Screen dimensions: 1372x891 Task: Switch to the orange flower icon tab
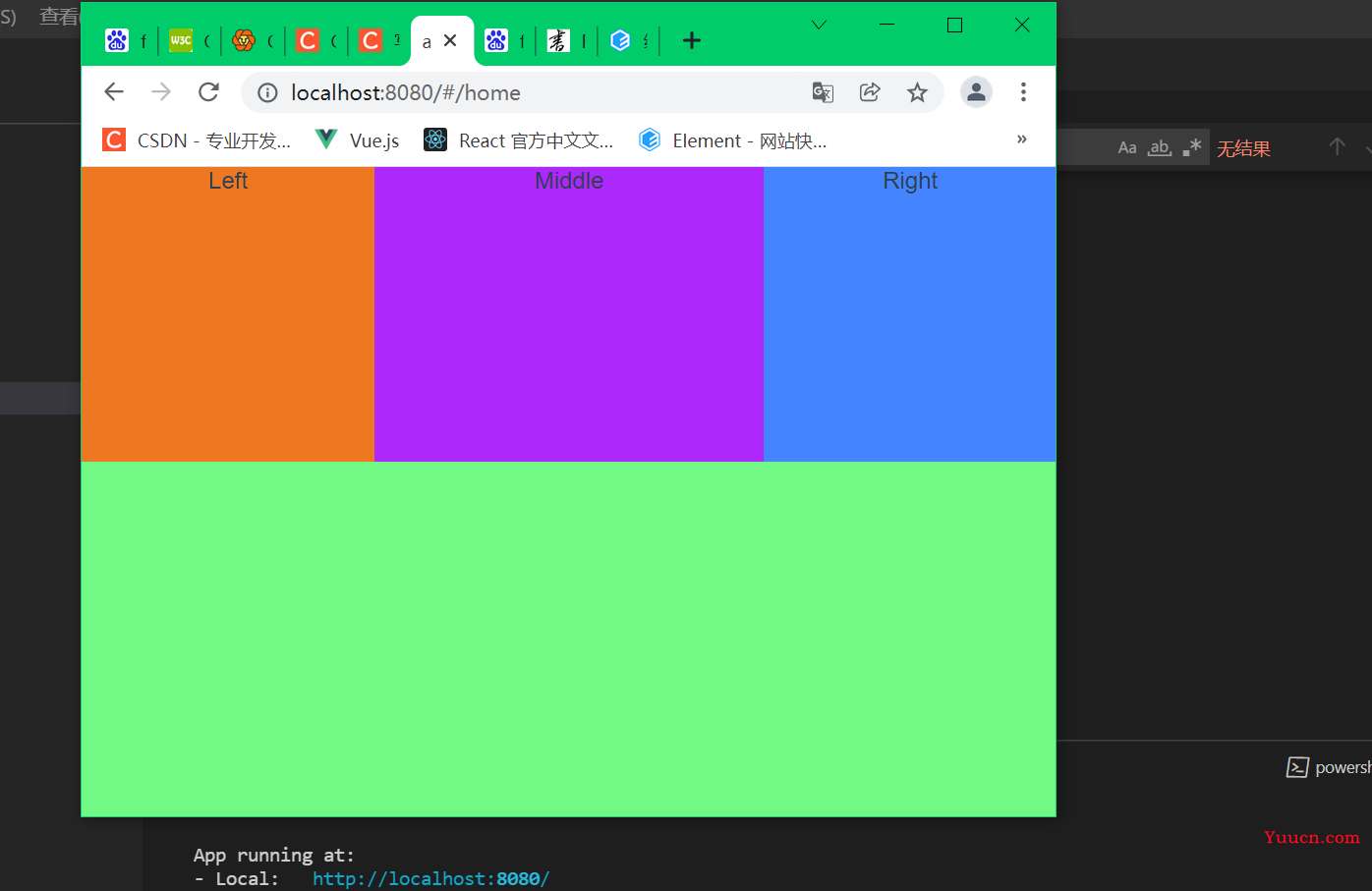[252, 40]
